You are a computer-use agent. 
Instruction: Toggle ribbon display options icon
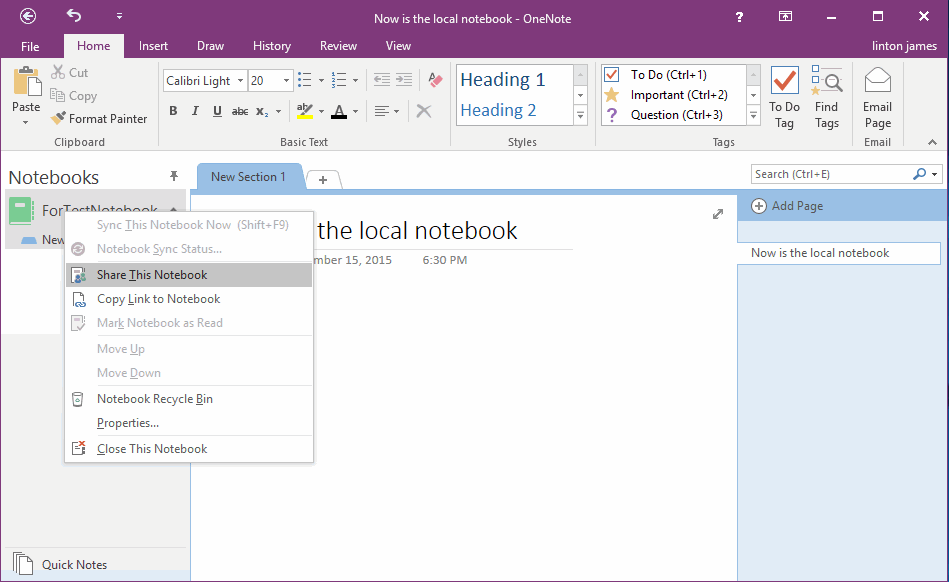(x=785, y=16)
